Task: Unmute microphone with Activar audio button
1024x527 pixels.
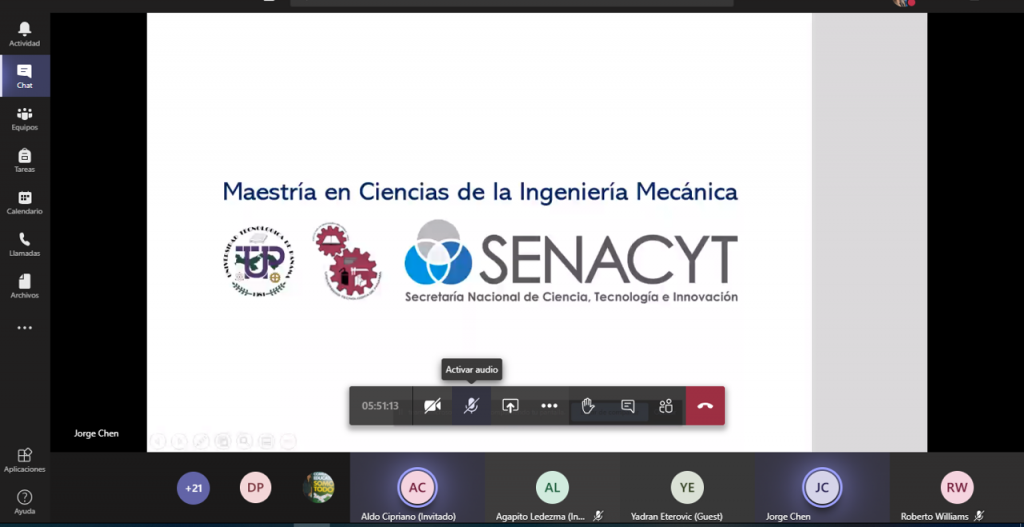Action: coord(471,406)
